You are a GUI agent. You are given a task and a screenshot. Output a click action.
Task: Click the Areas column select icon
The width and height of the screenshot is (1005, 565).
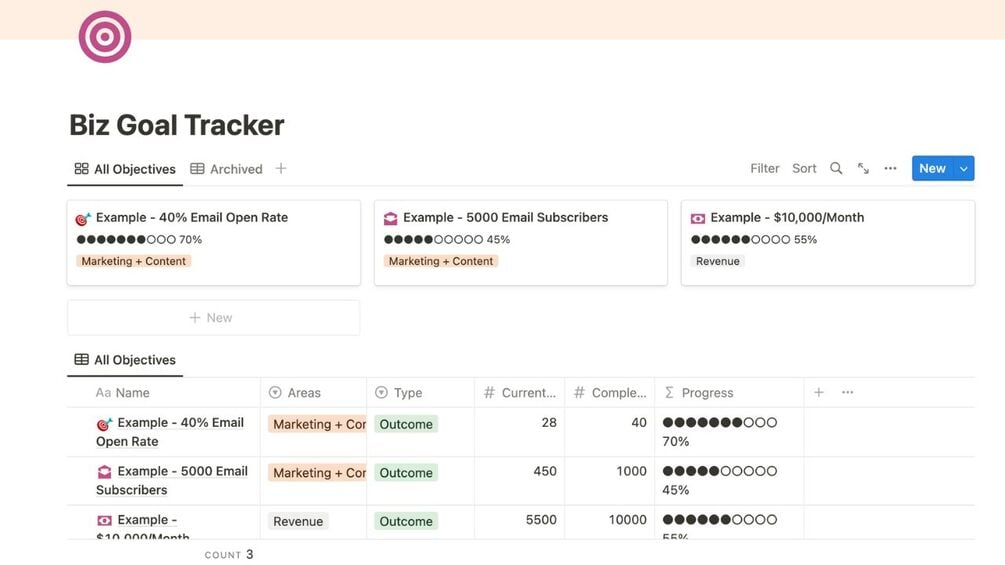point(275,393)
